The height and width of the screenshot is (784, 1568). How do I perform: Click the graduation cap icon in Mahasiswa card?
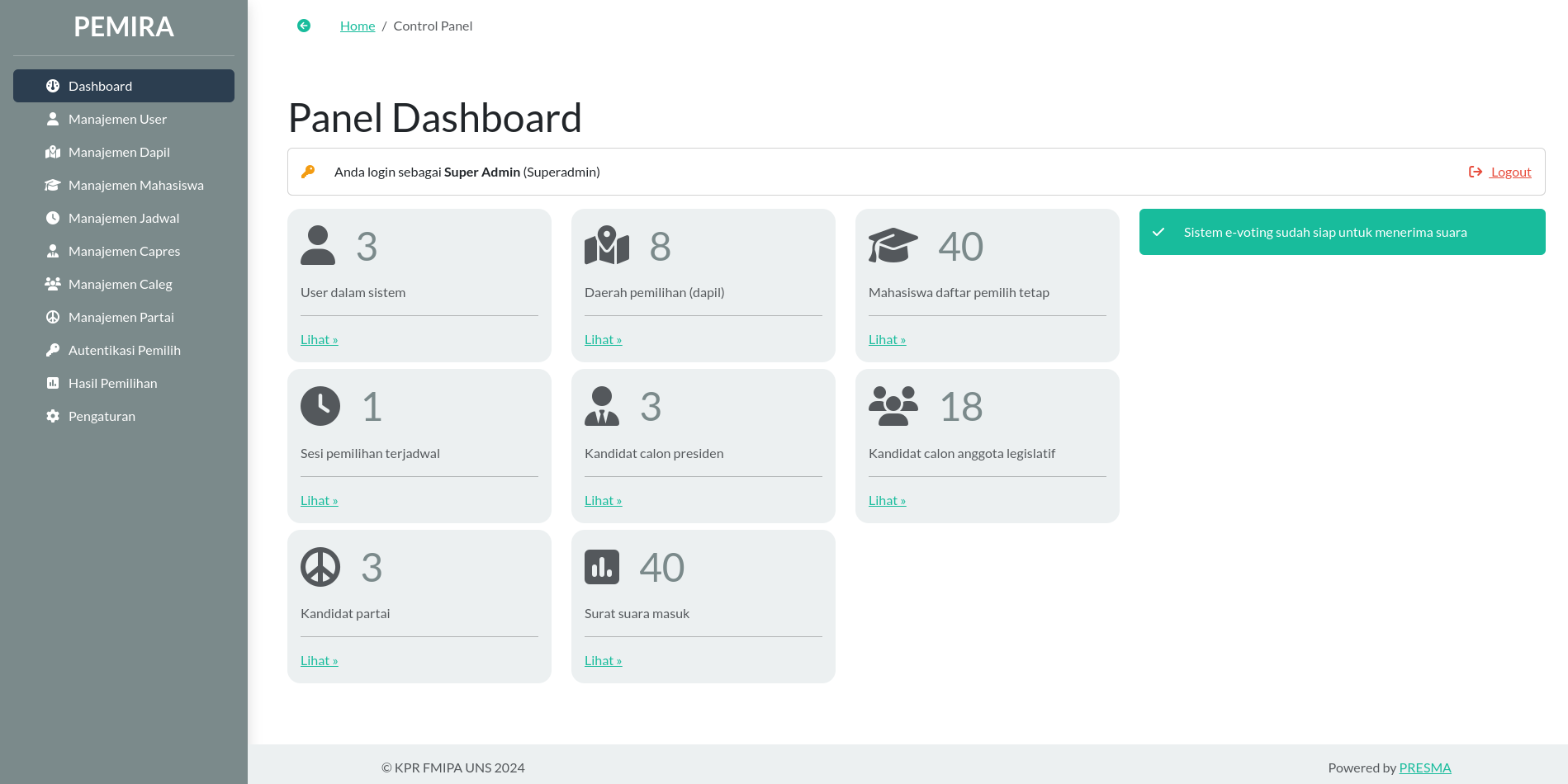pos(893,246)
